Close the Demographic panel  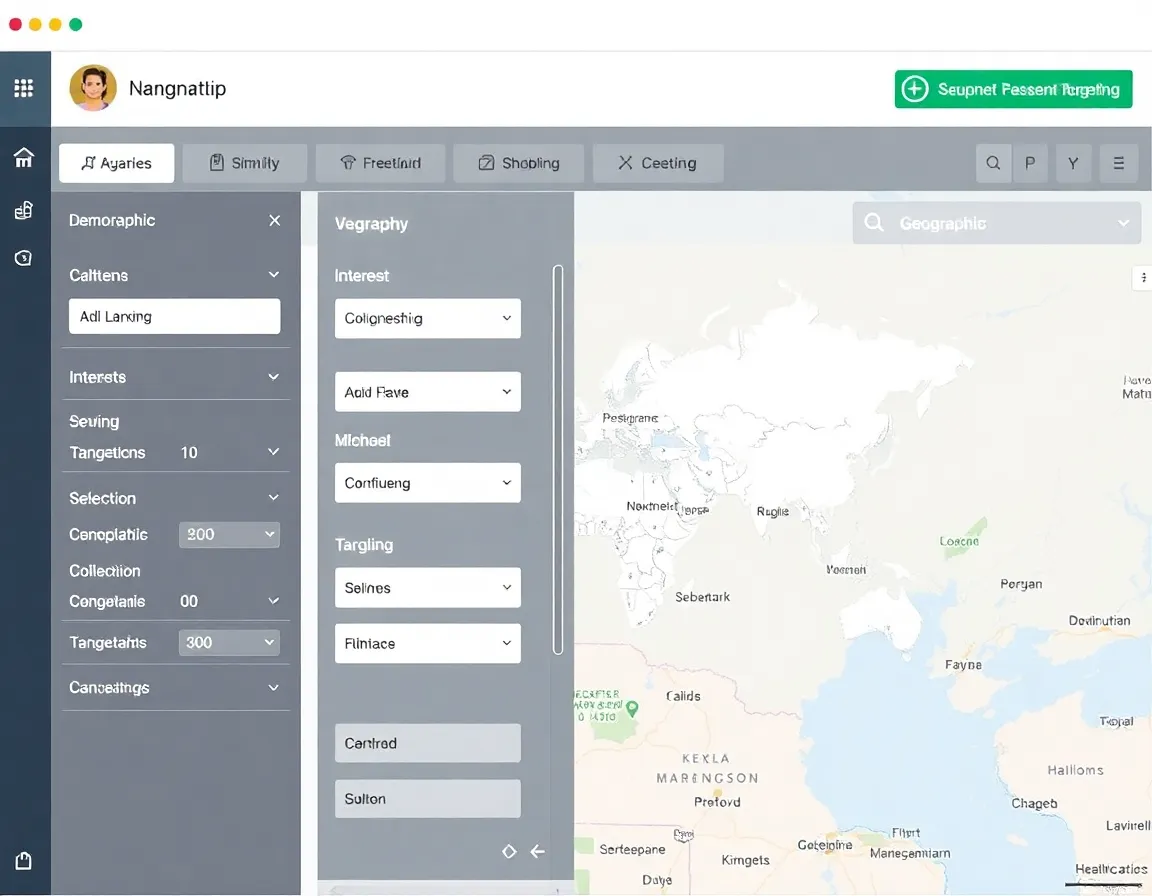[274, 220]
